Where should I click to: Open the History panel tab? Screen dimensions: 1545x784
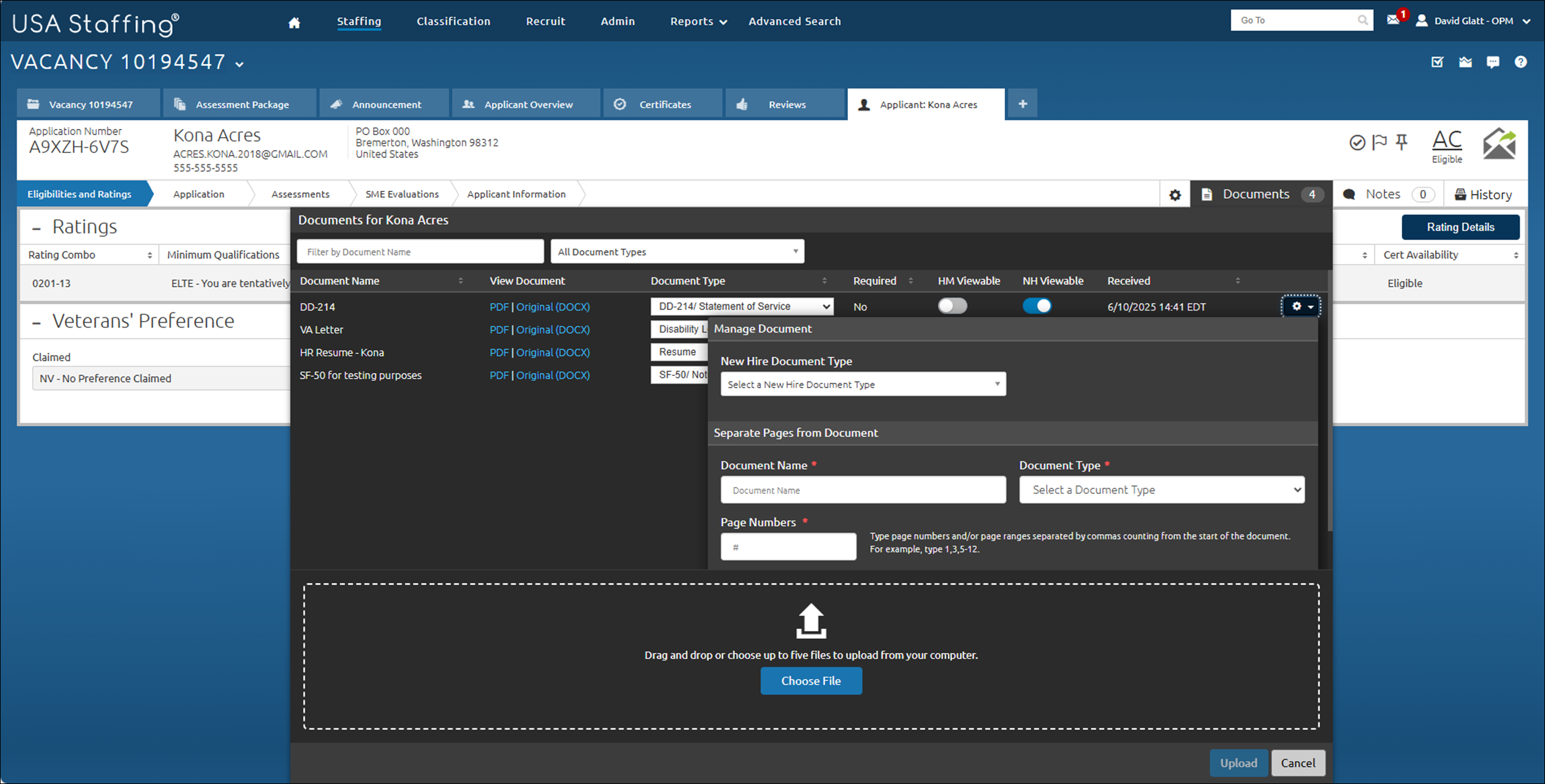pyautogui.click(x=1483, y=194)
